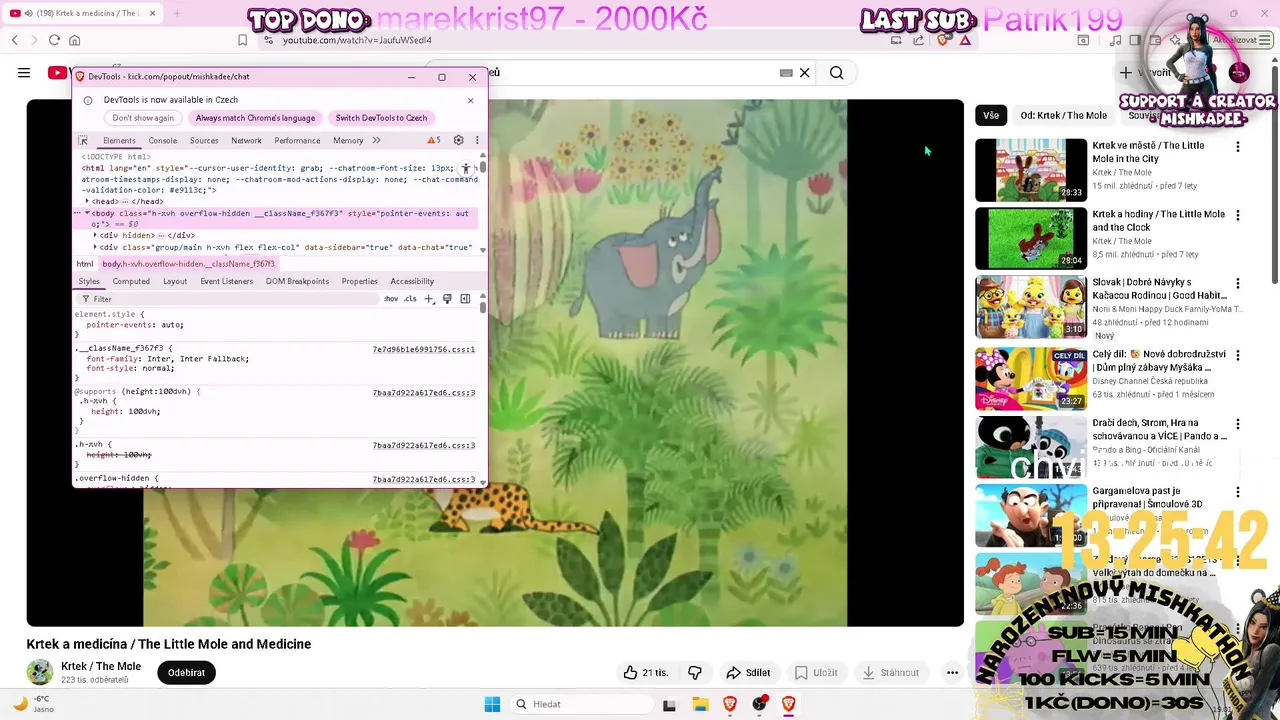Screen dimensions: 1280x720
Task: Clear the YouTube search box
Action: (804, 72)
